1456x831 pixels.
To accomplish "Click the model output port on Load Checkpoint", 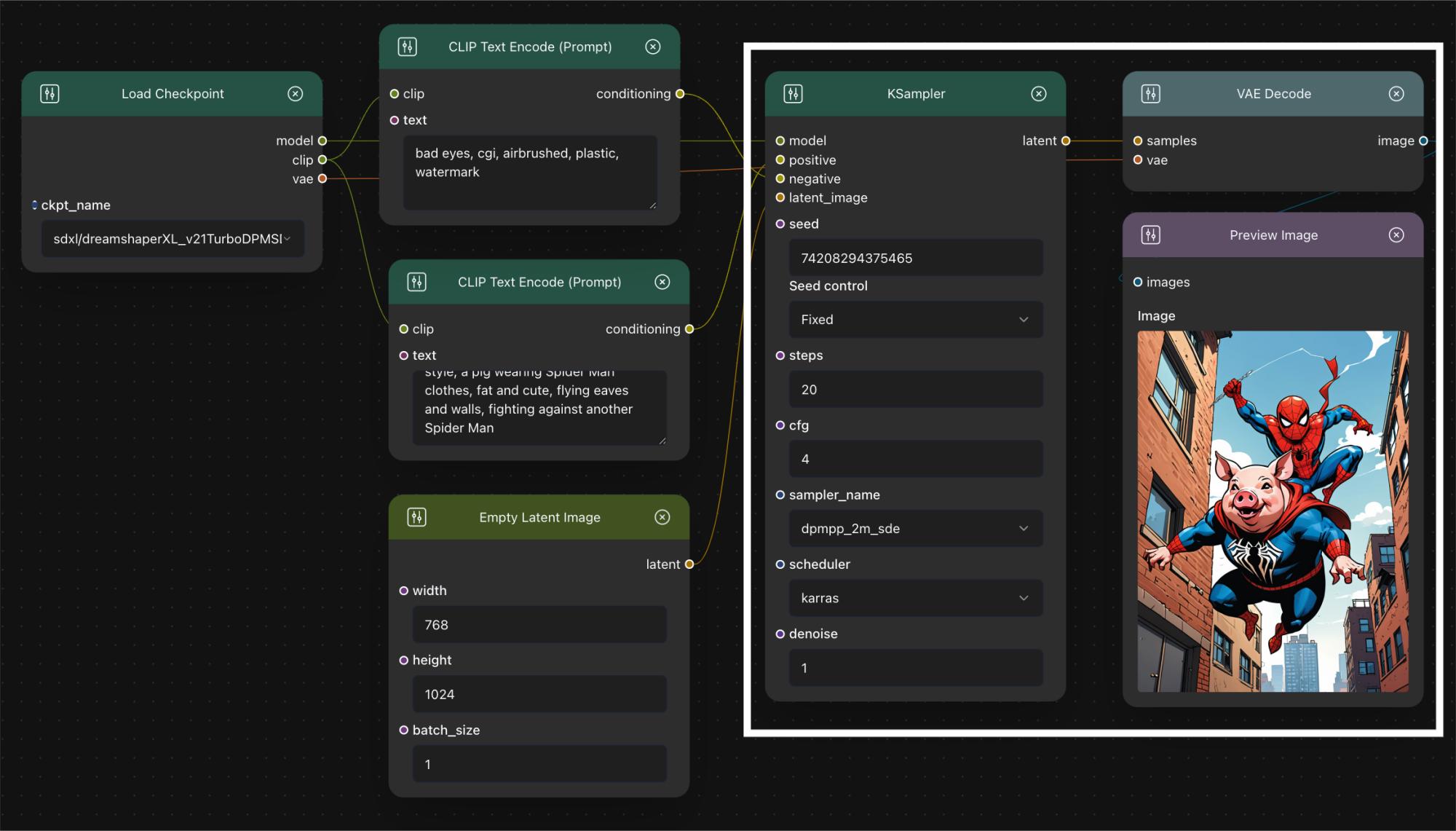I will pyautogui.click(x=323, y=141).
